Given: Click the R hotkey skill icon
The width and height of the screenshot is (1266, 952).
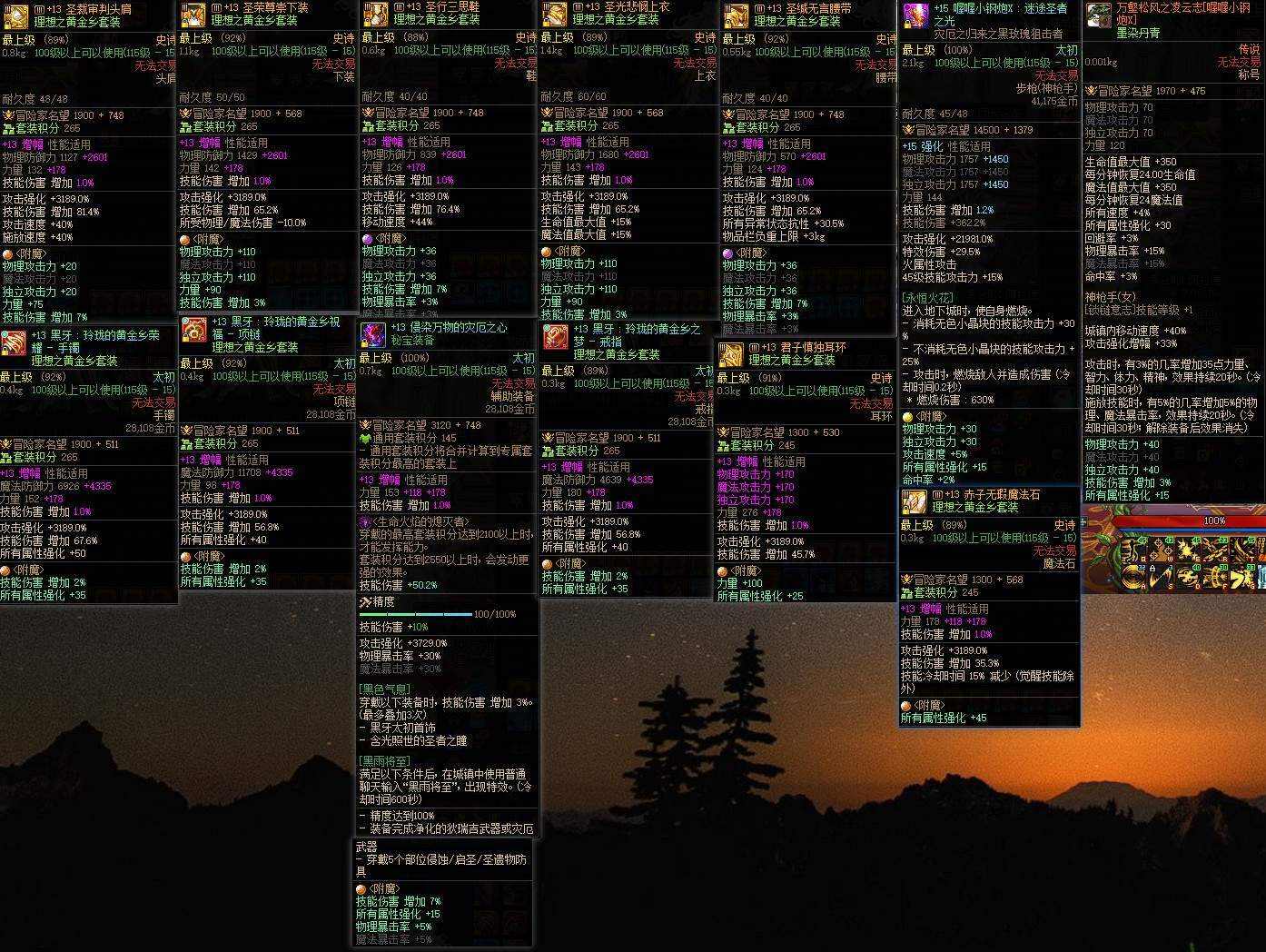Looking at the screenshot, I should 1215,550.
